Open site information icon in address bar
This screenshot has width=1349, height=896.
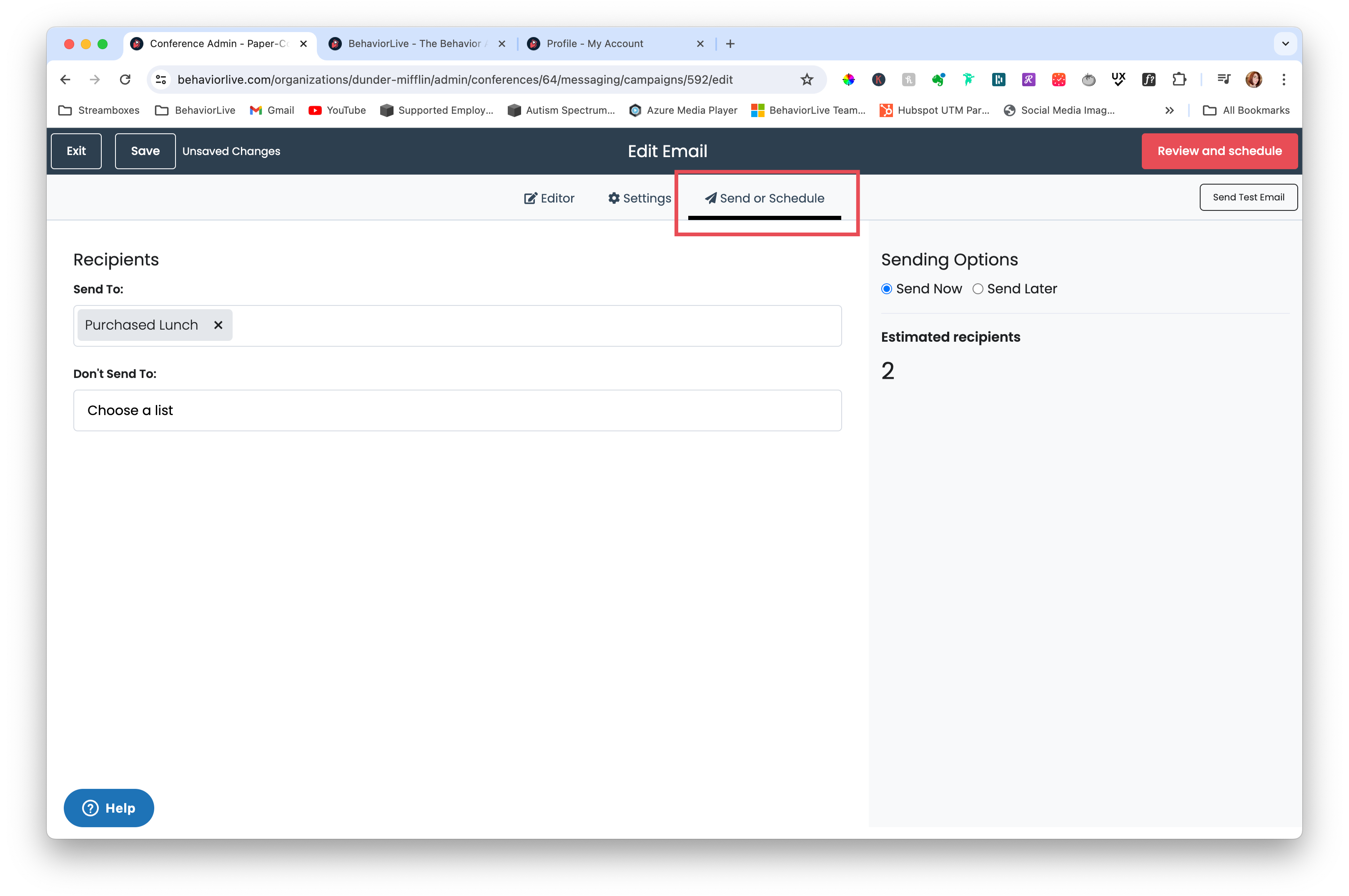click(162, 80)
